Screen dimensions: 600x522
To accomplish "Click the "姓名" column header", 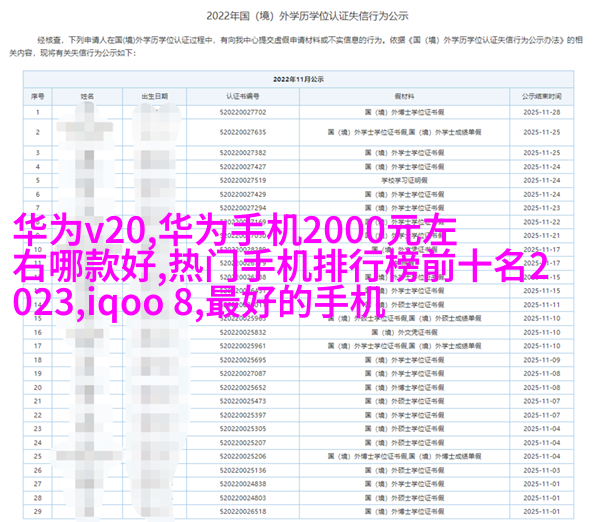I will (87, 96).
